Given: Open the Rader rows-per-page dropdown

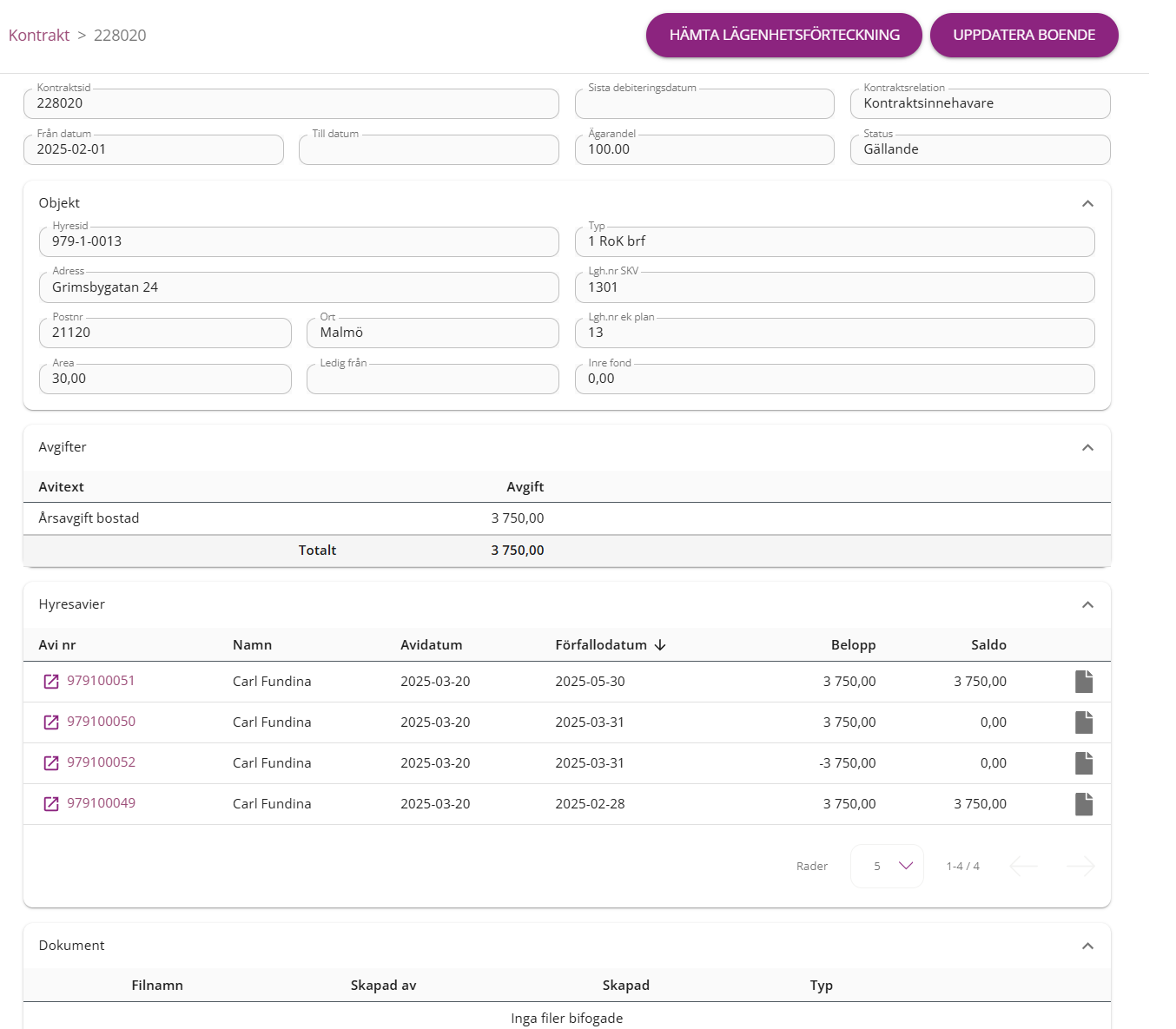Looking at the screenshot, I should click(887, 866).
